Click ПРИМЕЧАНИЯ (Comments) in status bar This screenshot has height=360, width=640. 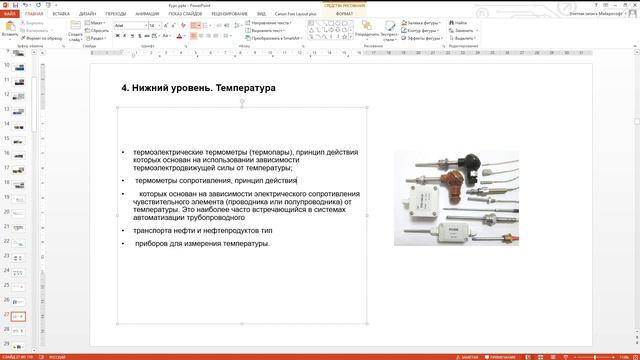500,357
